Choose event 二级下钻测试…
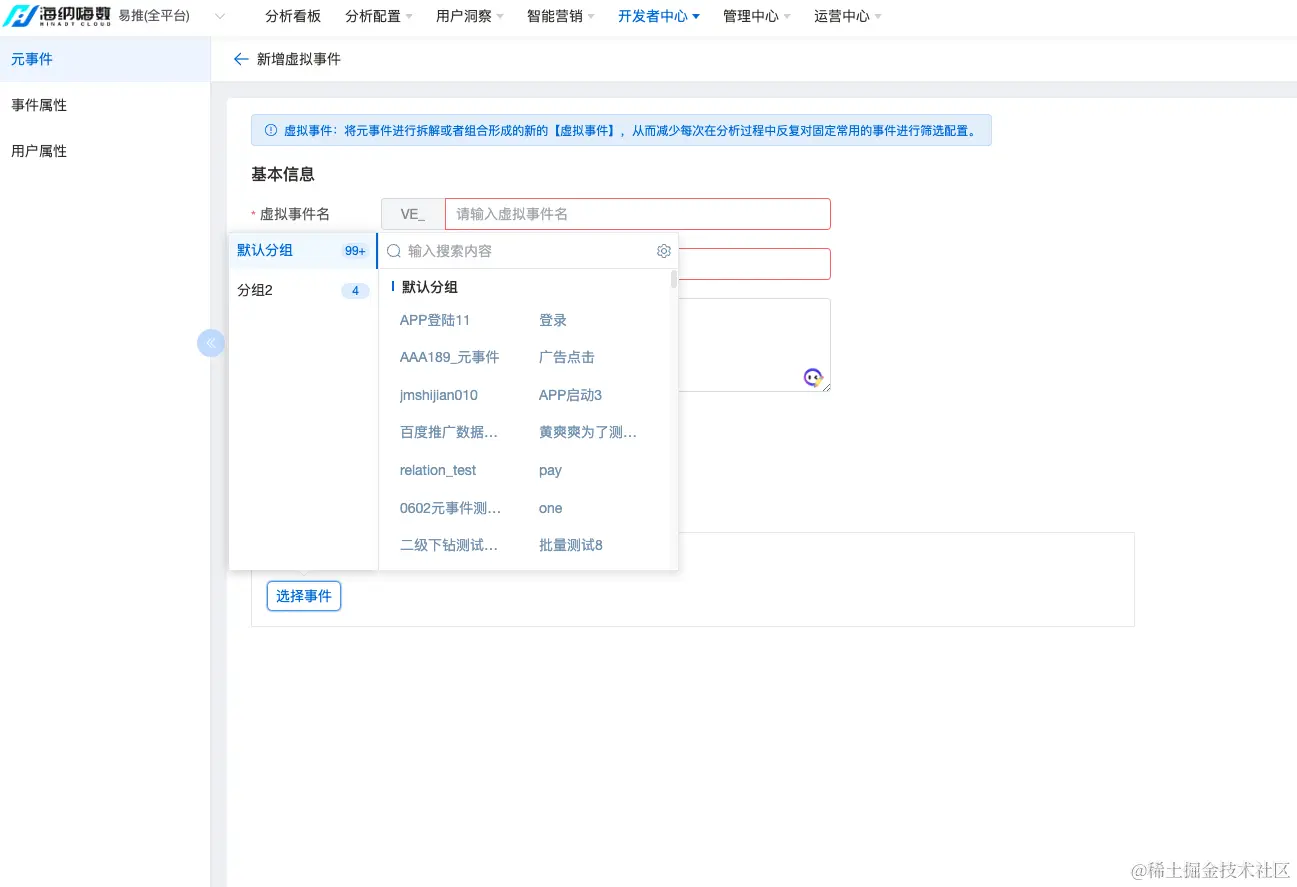1297x887 pixels. [x=449, y=545]
